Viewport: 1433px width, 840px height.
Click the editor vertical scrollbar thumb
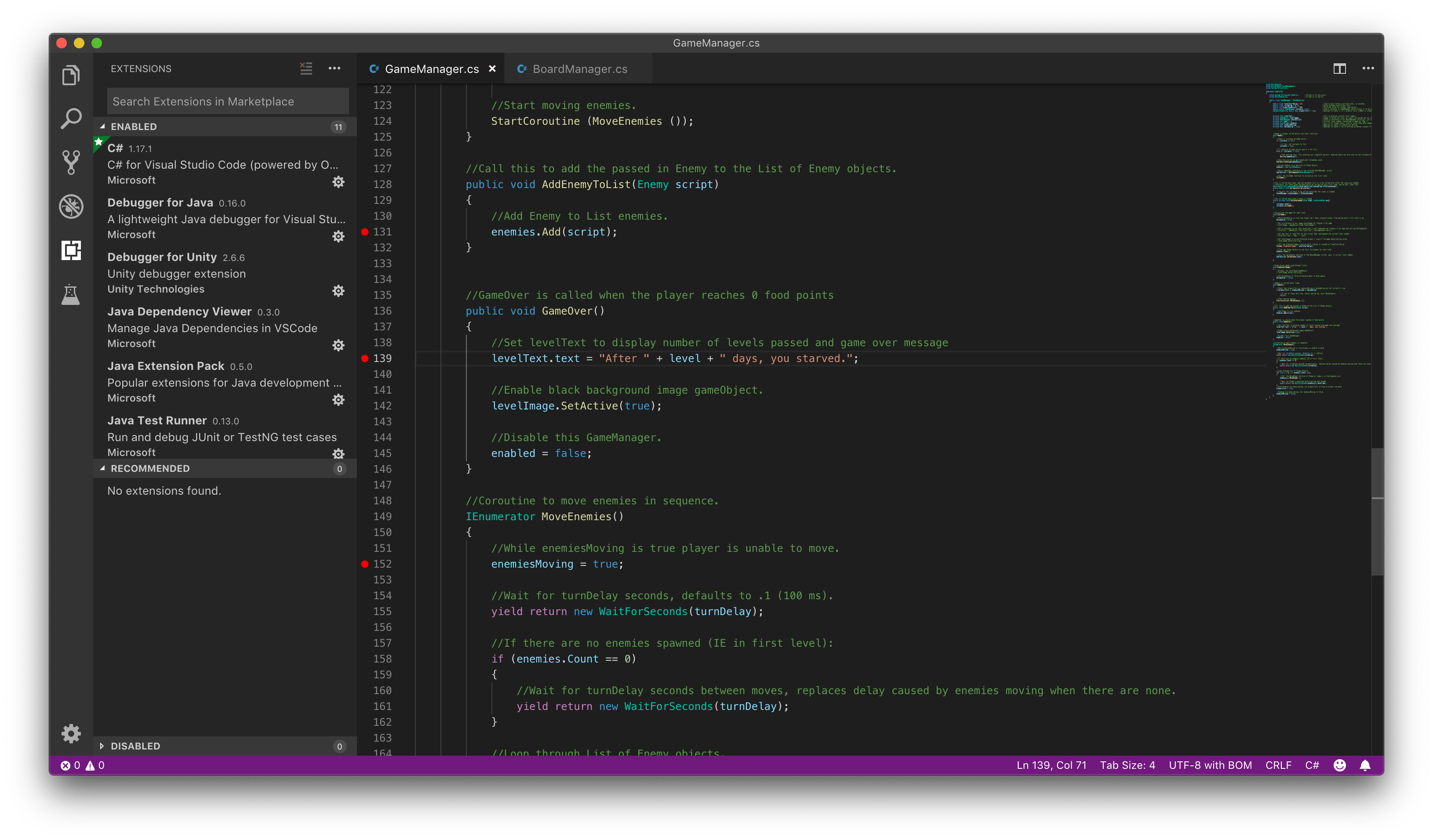[1377, 511]
